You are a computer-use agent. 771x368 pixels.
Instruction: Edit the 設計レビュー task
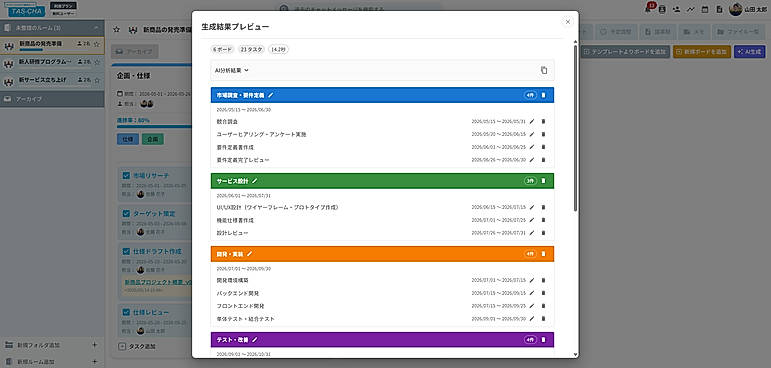pyautogui.click(x=532, y=233)
